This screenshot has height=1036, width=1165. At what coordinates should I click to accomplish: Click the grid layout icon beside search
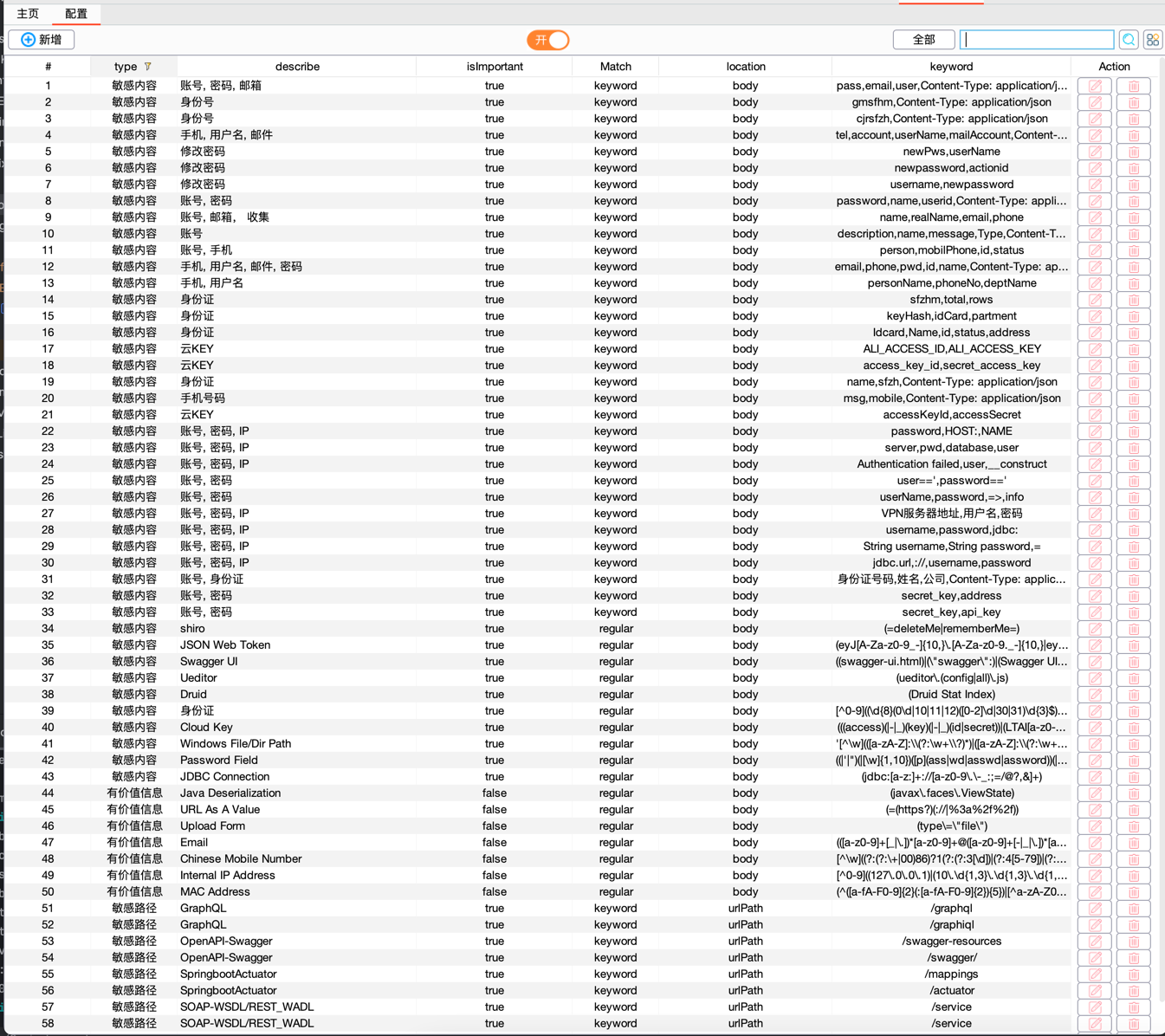click(x=1153, y=40)
